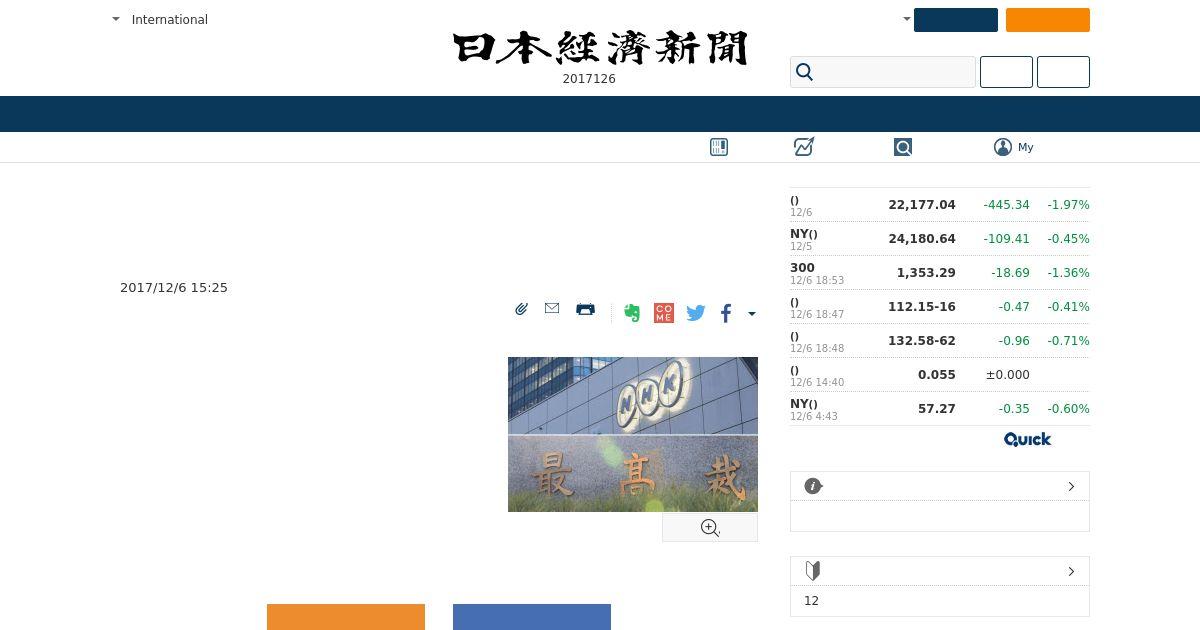1200x630 pixels.
Task: Open the International edition dropdown
Action: pyautogui.click(x=160, y=19)
